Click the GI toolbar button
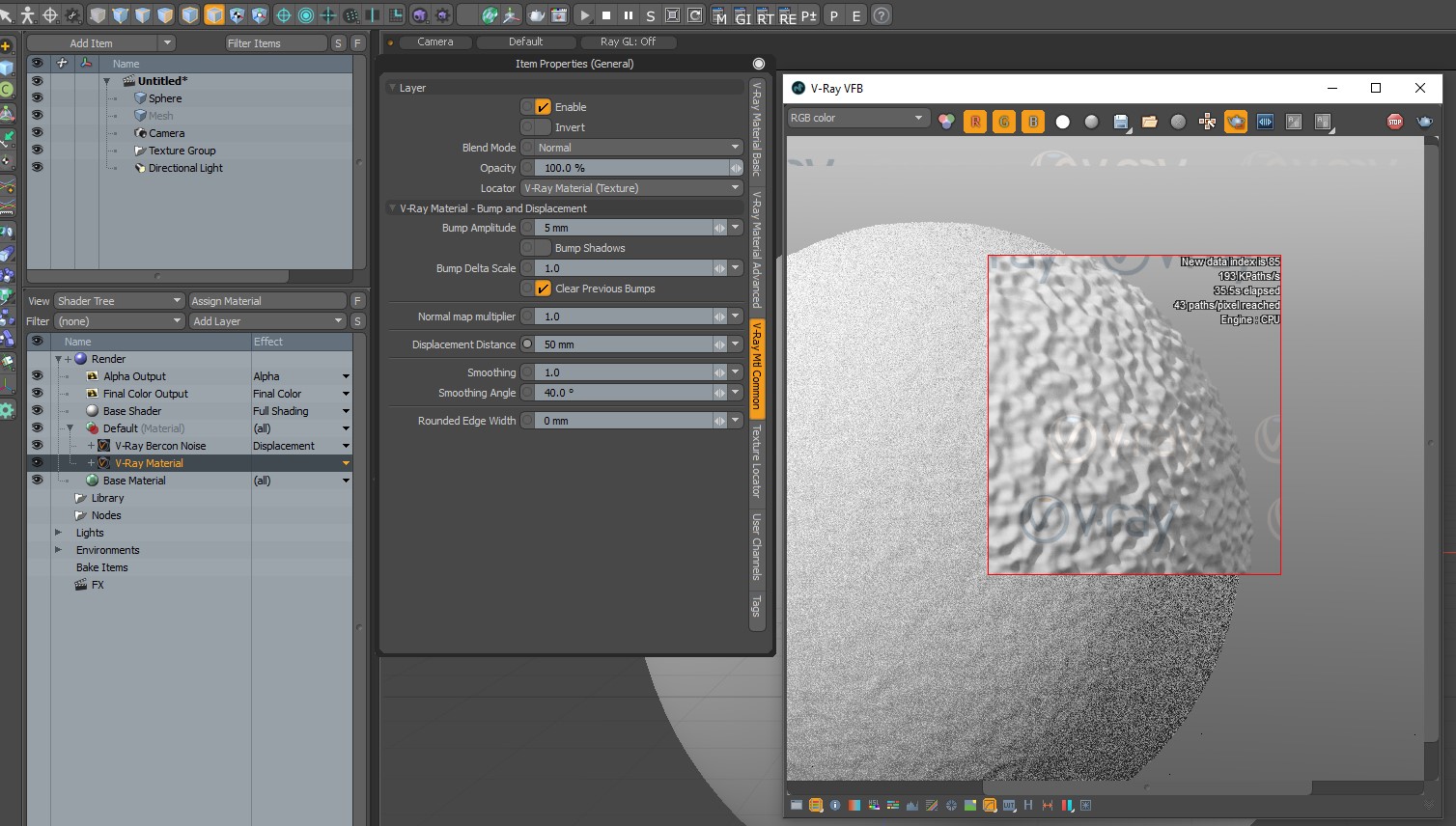 point(742,16)
